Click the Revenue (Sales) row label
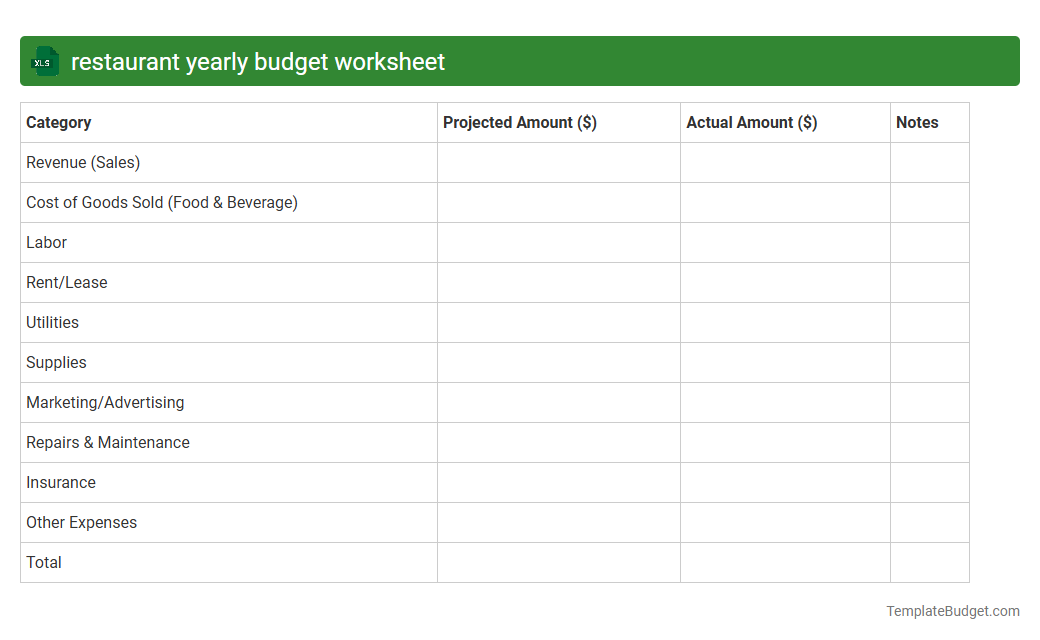The width and height of the screenshot is (1040, 640). coord(83,162)
